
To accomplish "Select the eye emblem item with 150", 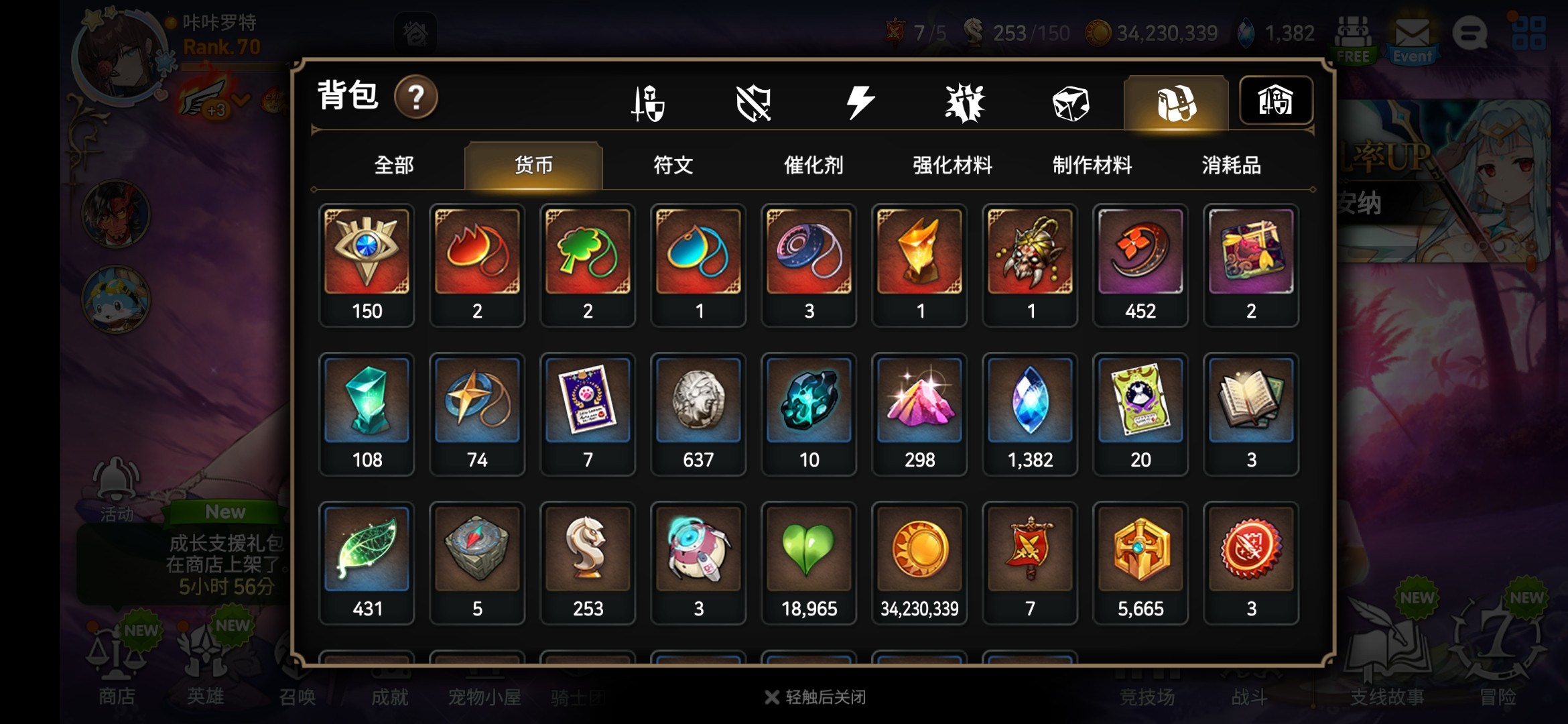I will [367, 265].
